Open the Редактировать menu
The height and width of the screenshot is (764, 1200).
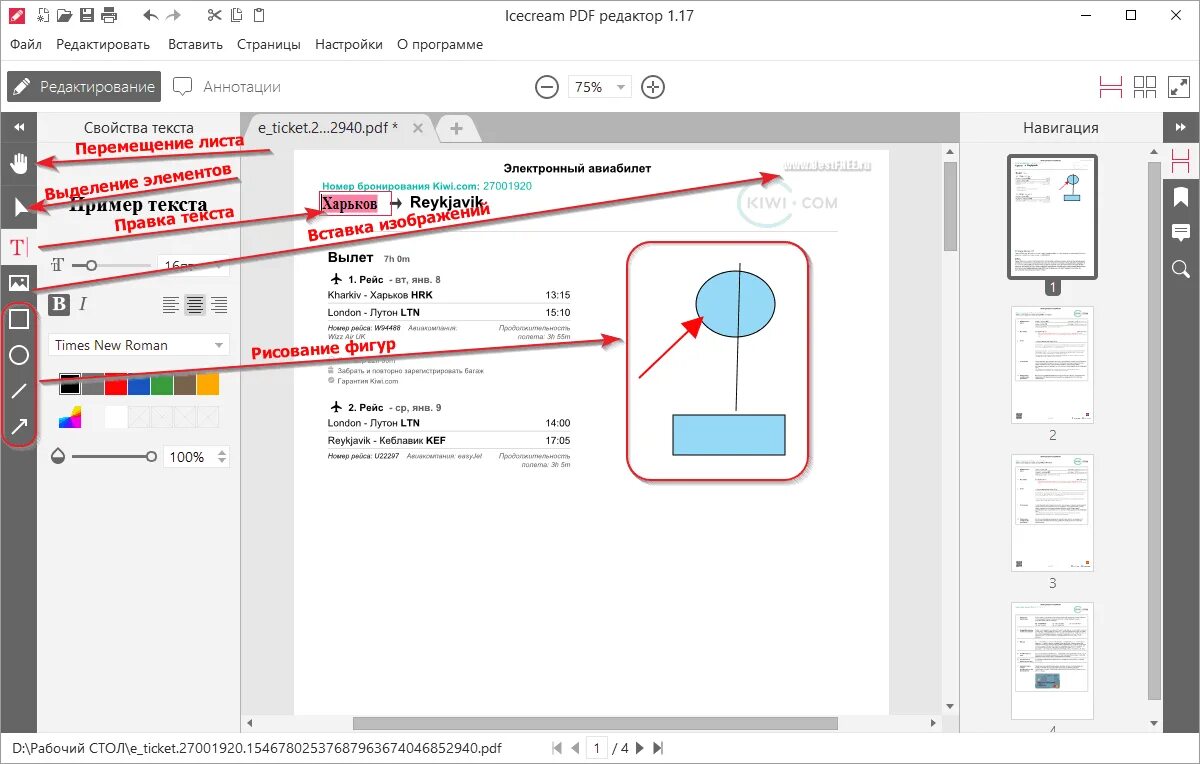coord(103,44)
